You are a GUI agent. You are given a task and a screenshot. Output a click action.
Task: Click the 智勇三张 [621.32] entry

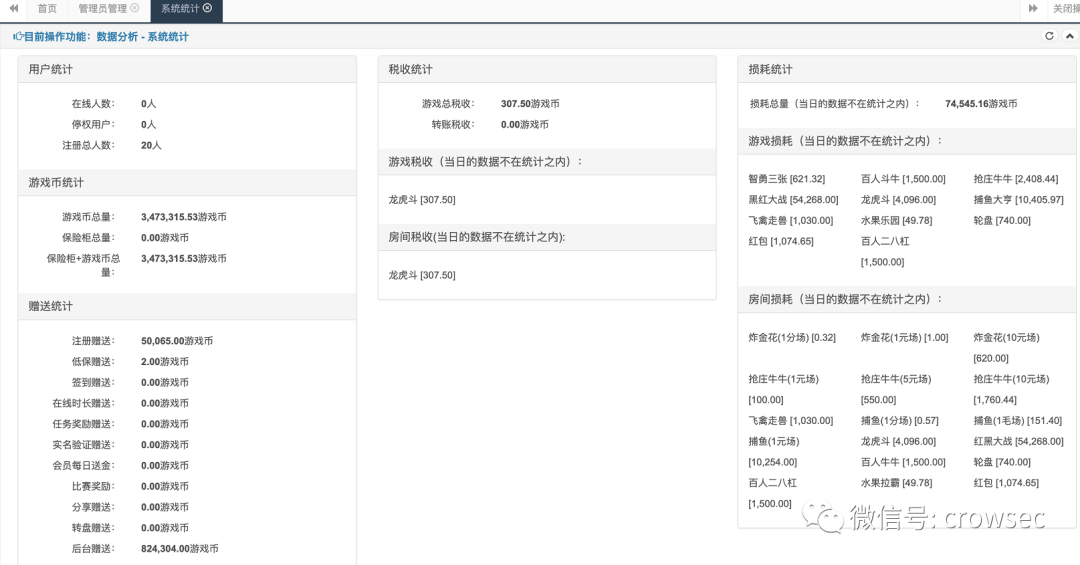point(787,179)
